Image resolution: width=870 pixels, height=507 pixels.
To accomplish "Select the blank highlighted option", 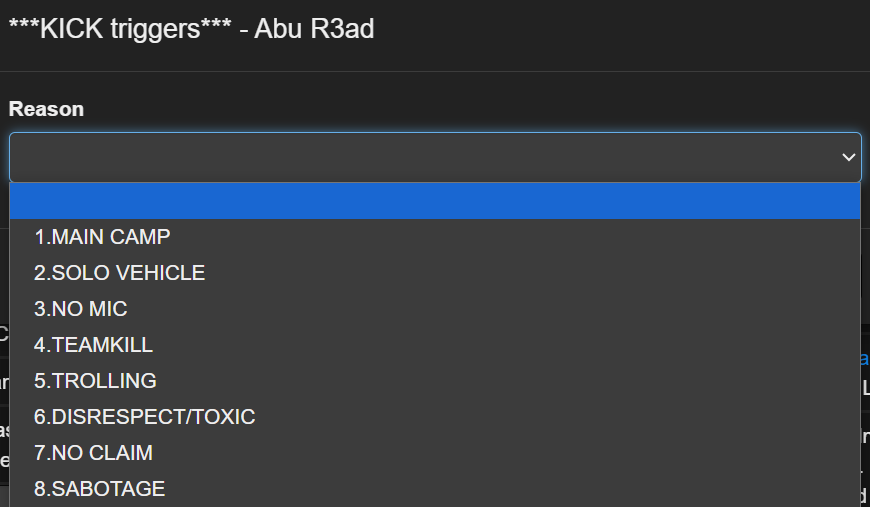I will pos(435,201).
